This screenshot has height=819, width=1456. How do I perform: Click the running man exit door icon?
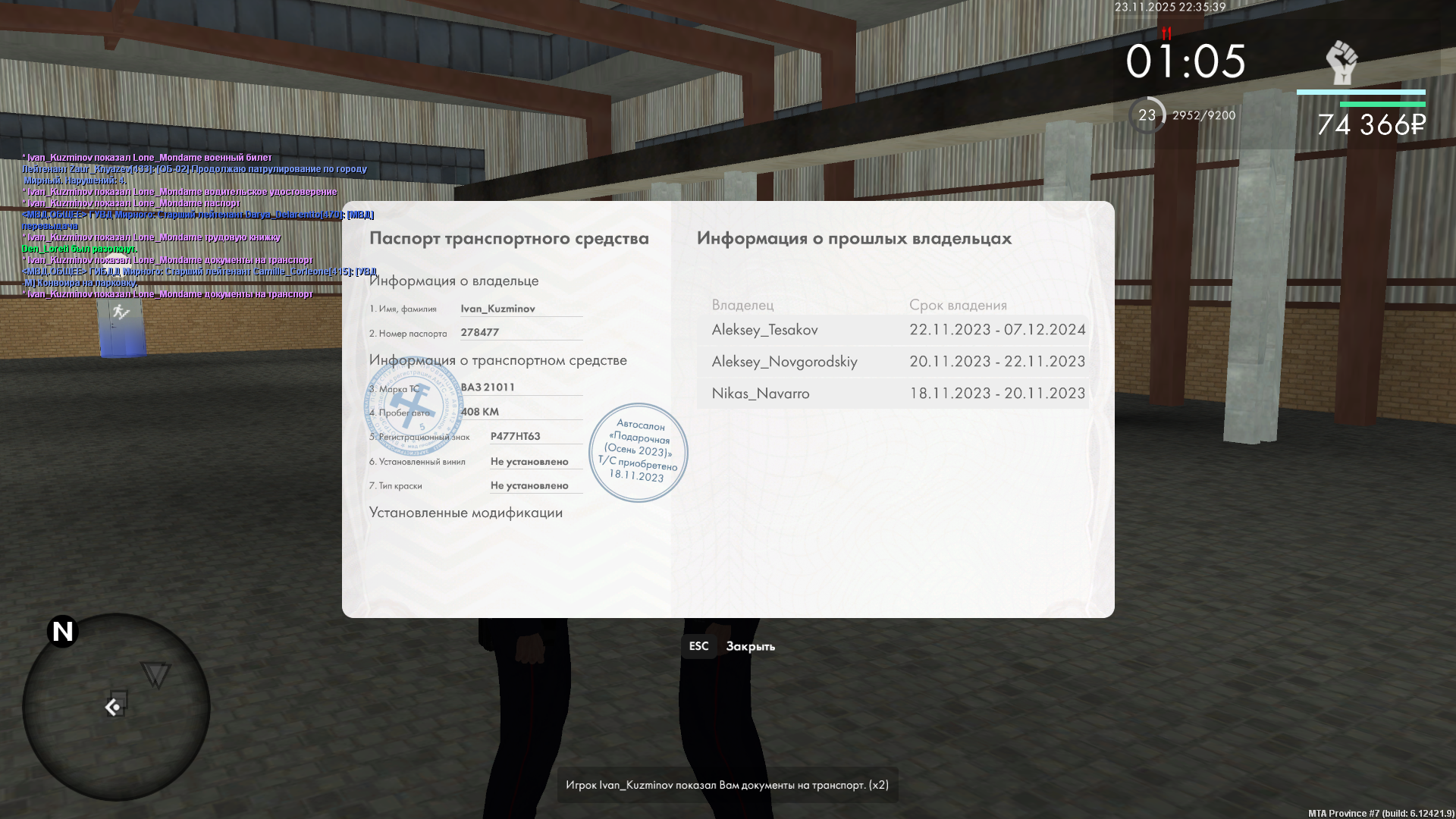pyautogui.click(x=121, y=312)
